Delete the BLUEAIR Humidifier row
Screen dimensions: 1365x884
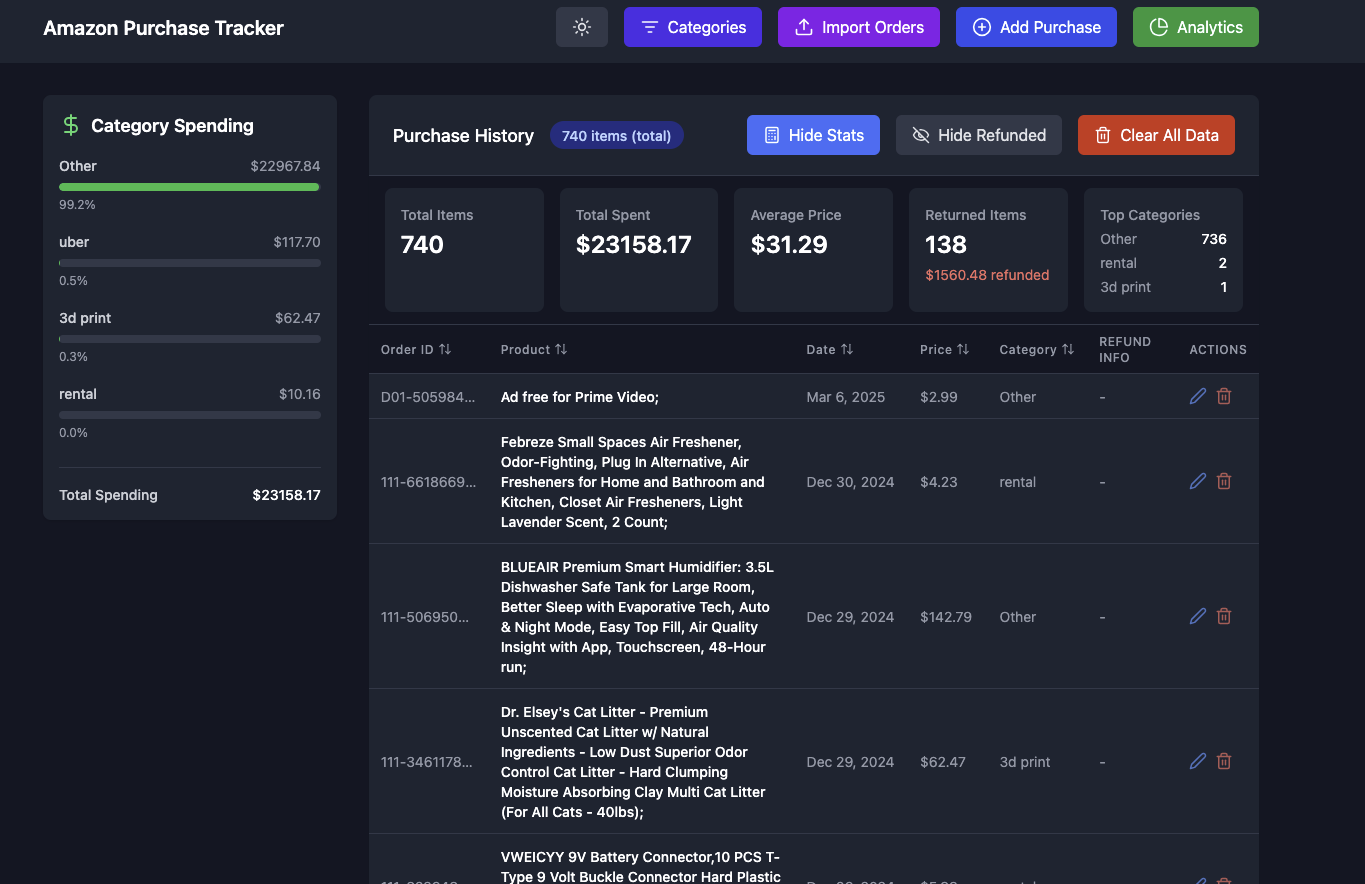pos(1224,616)
